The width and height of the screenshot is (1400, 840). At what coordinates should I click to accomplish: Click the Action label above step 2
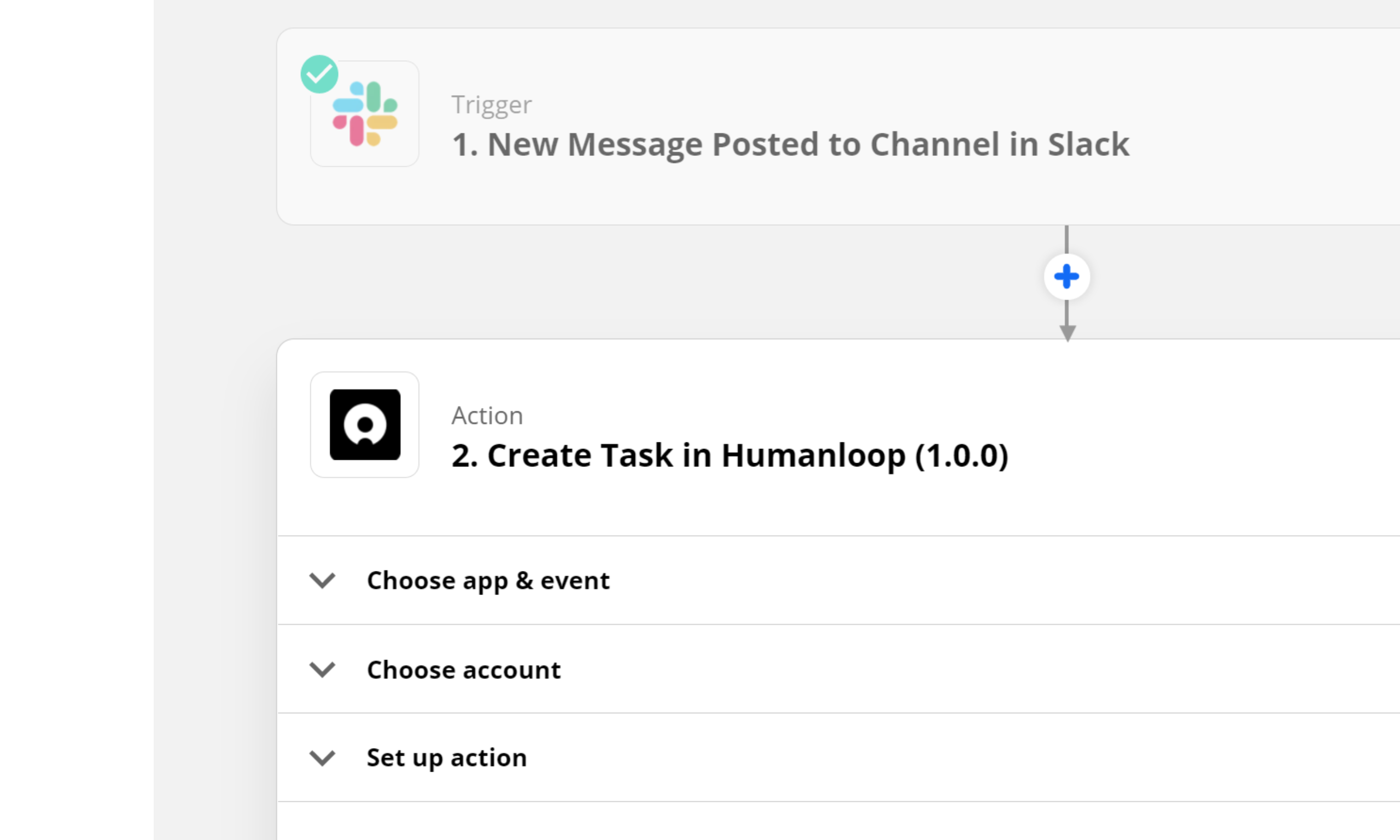[x=487, y=416]
